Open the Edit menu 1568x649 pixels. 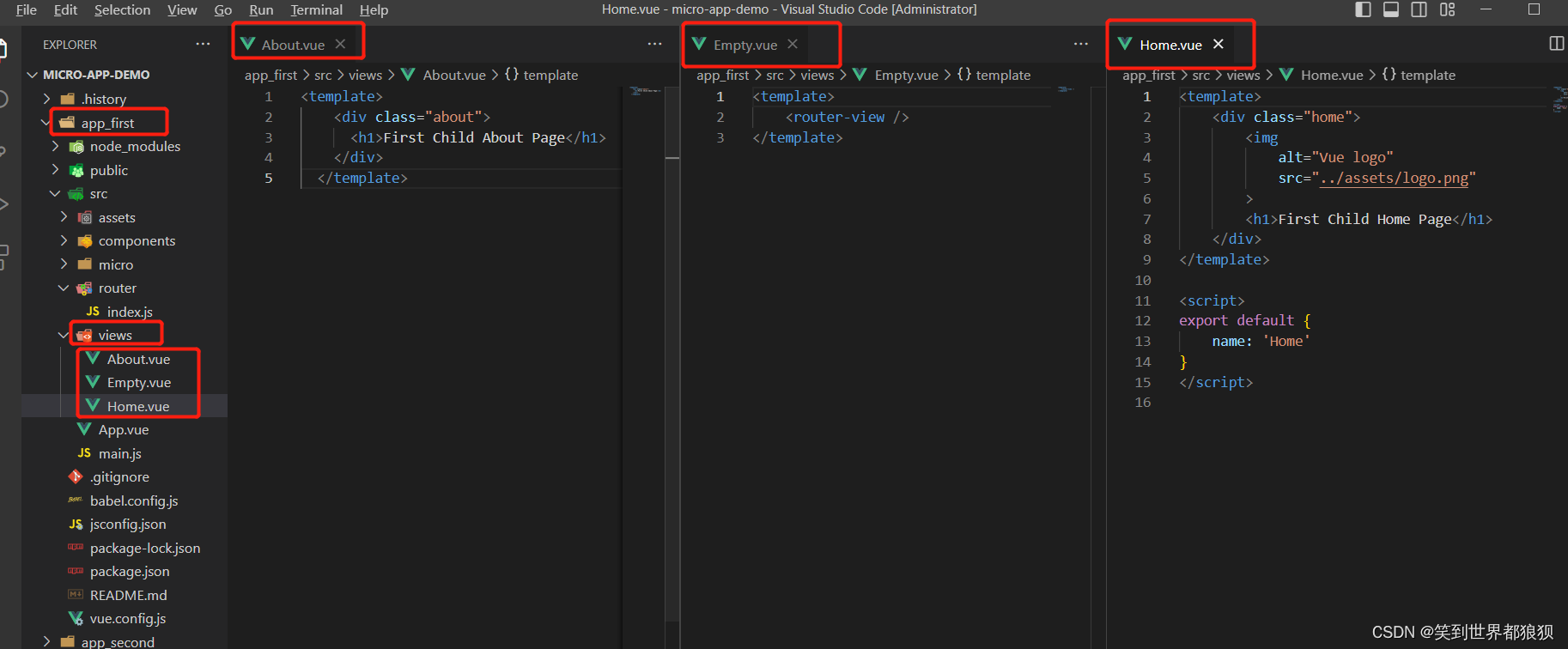65,9
